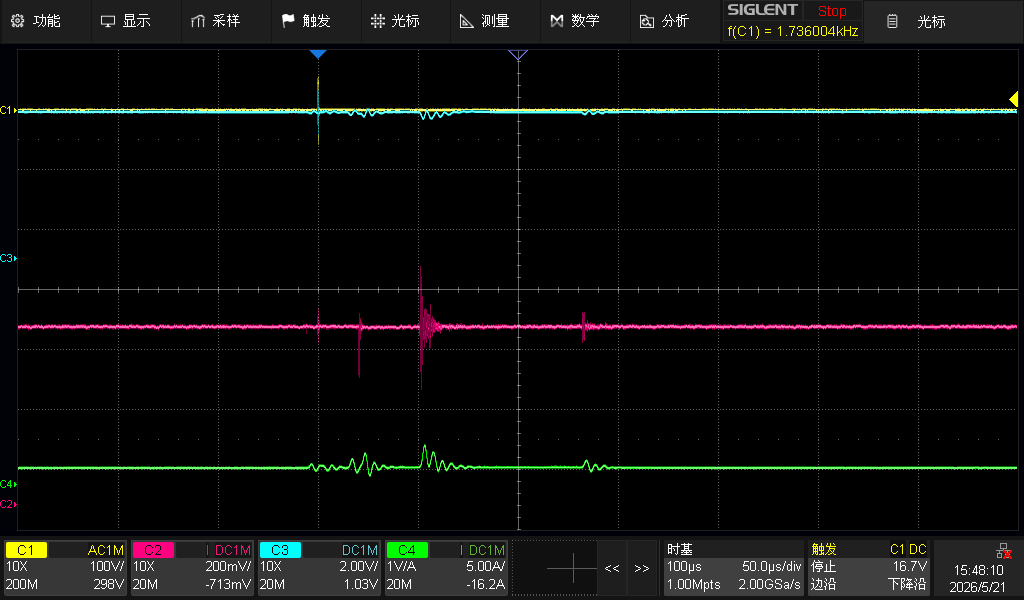Click the C3 2.00V/ vertical scale value
Screen dimensions: 1024x600
coord(359,567)
